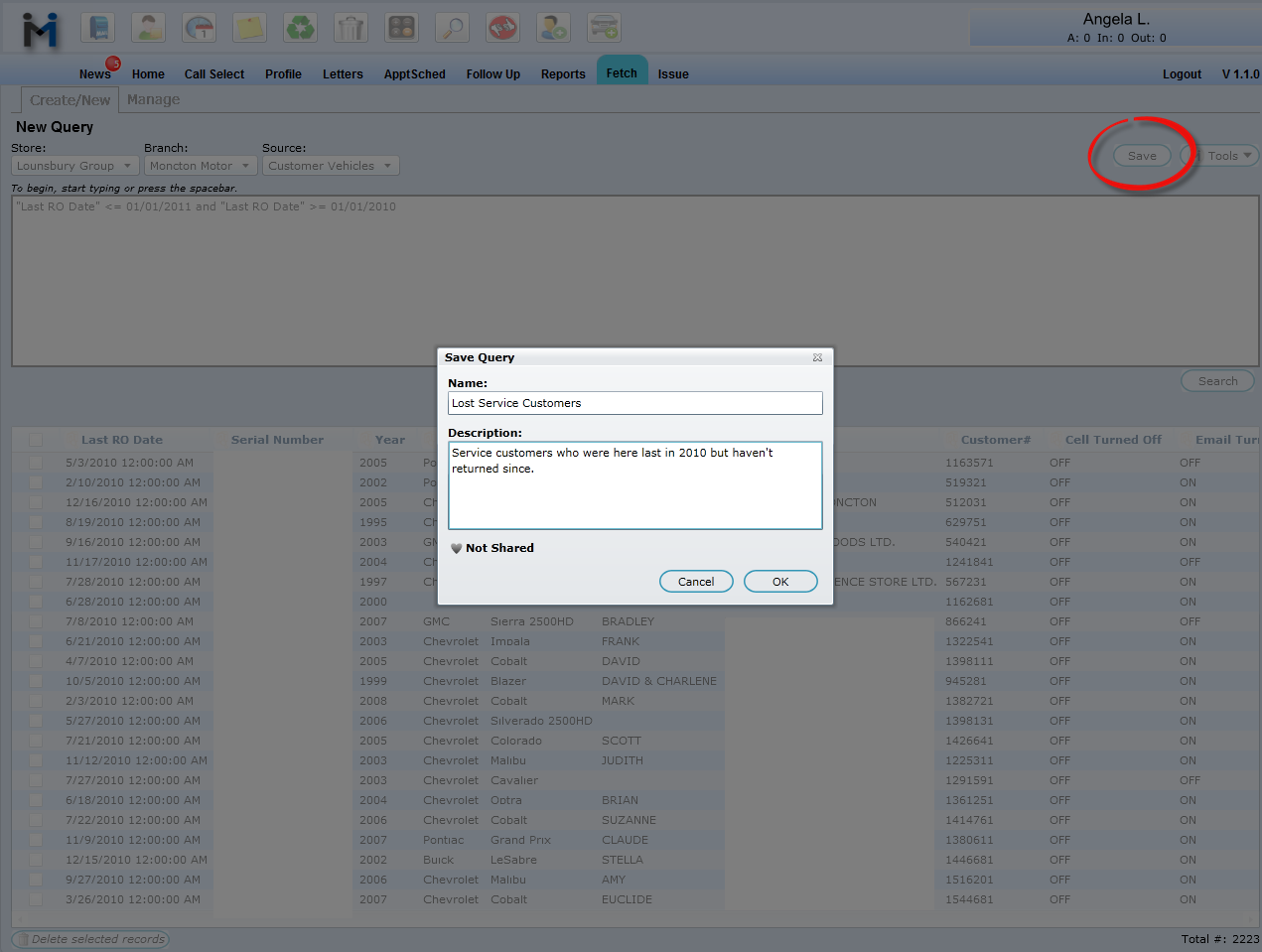
Task: Click the mailbox icon in top toolbar
Action: [x=98, y=28]
